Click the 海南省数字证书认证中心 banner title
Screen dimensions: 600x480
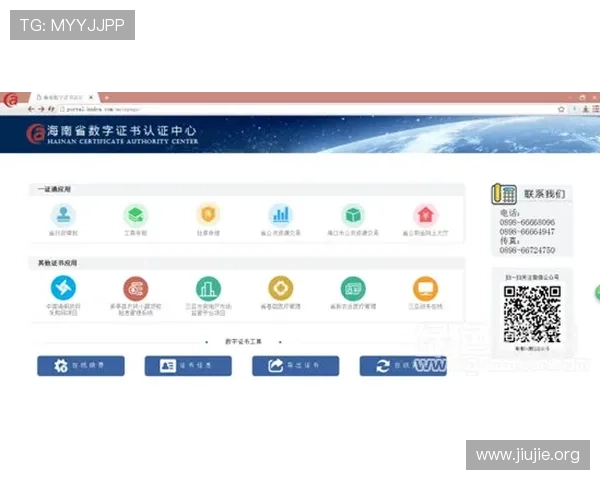point(122,131)
